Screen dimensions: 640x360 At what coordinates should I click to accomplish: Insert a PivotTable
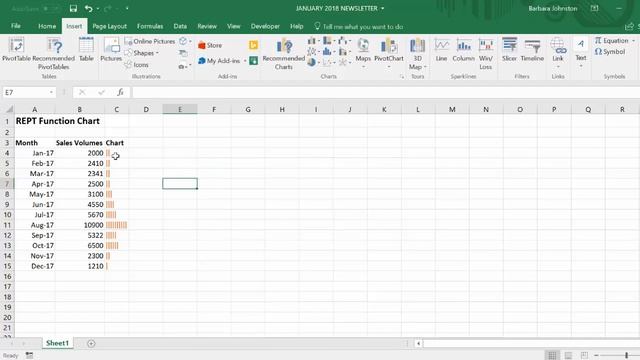(16, 50)
